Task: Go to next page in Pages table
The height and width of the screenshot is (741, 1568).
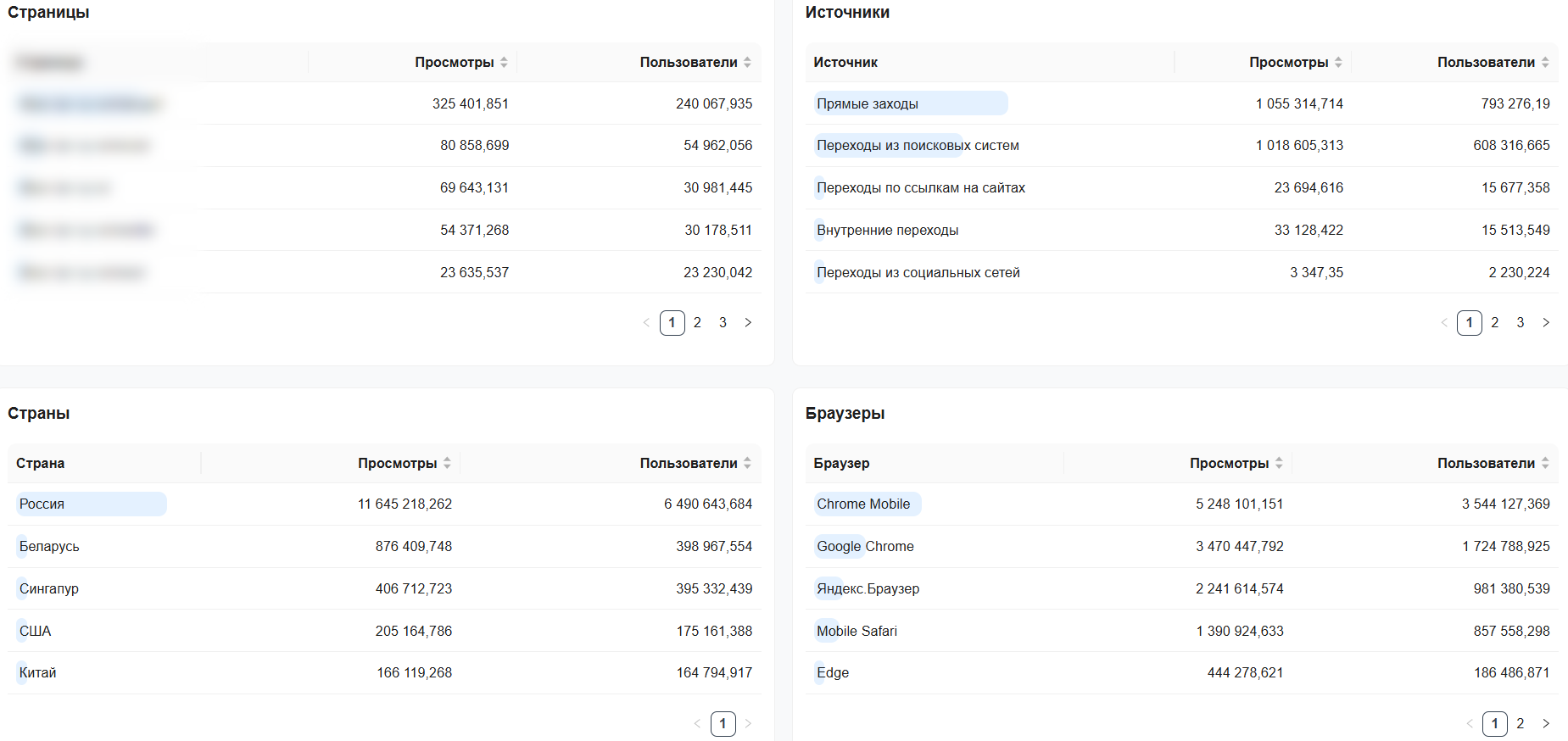Action: pyautogui.click(x=748, y=322)
